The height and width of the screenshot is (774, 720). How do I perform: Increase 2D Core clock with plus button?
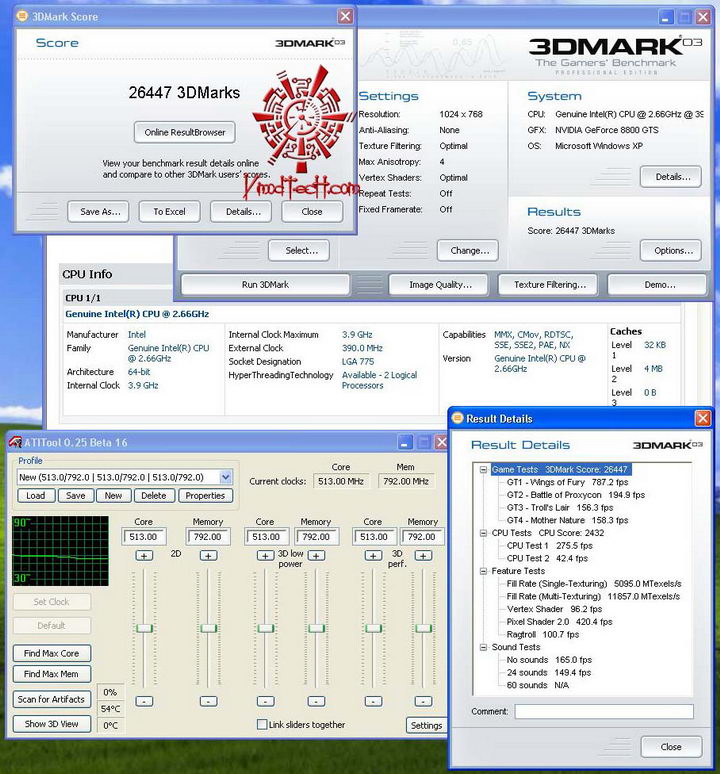[144, 556]
